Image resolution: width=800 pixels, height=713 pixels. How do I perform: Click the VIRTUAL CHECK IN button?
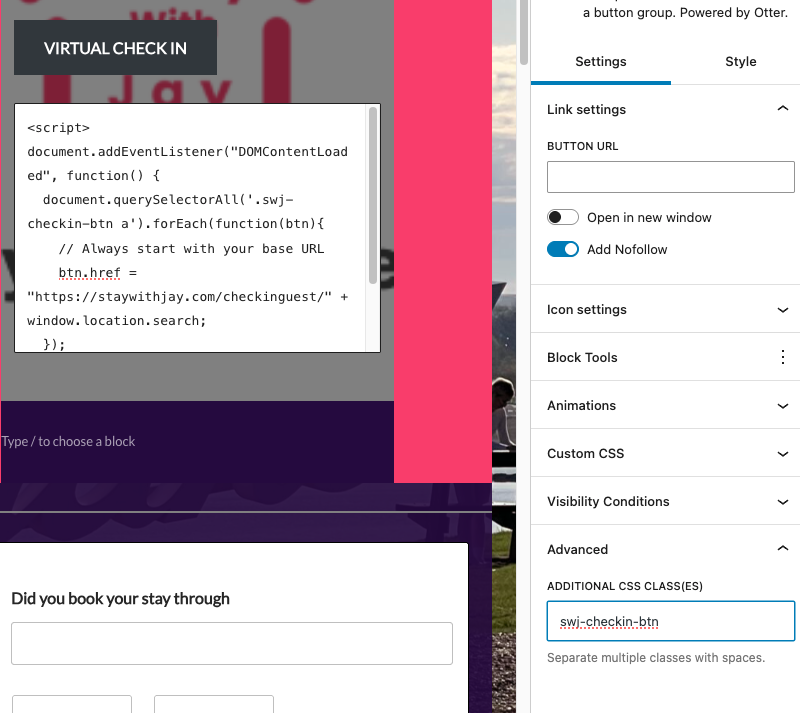[x=115, y=46]
